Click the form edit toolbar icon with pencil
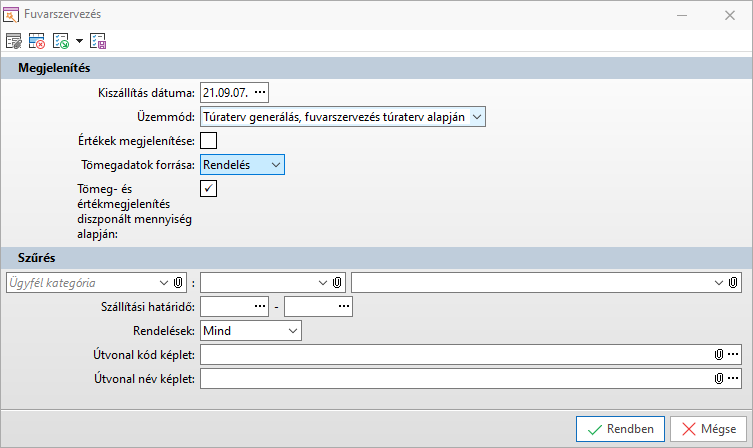Viewport: 753px width, 448px height. coord(14,42)
